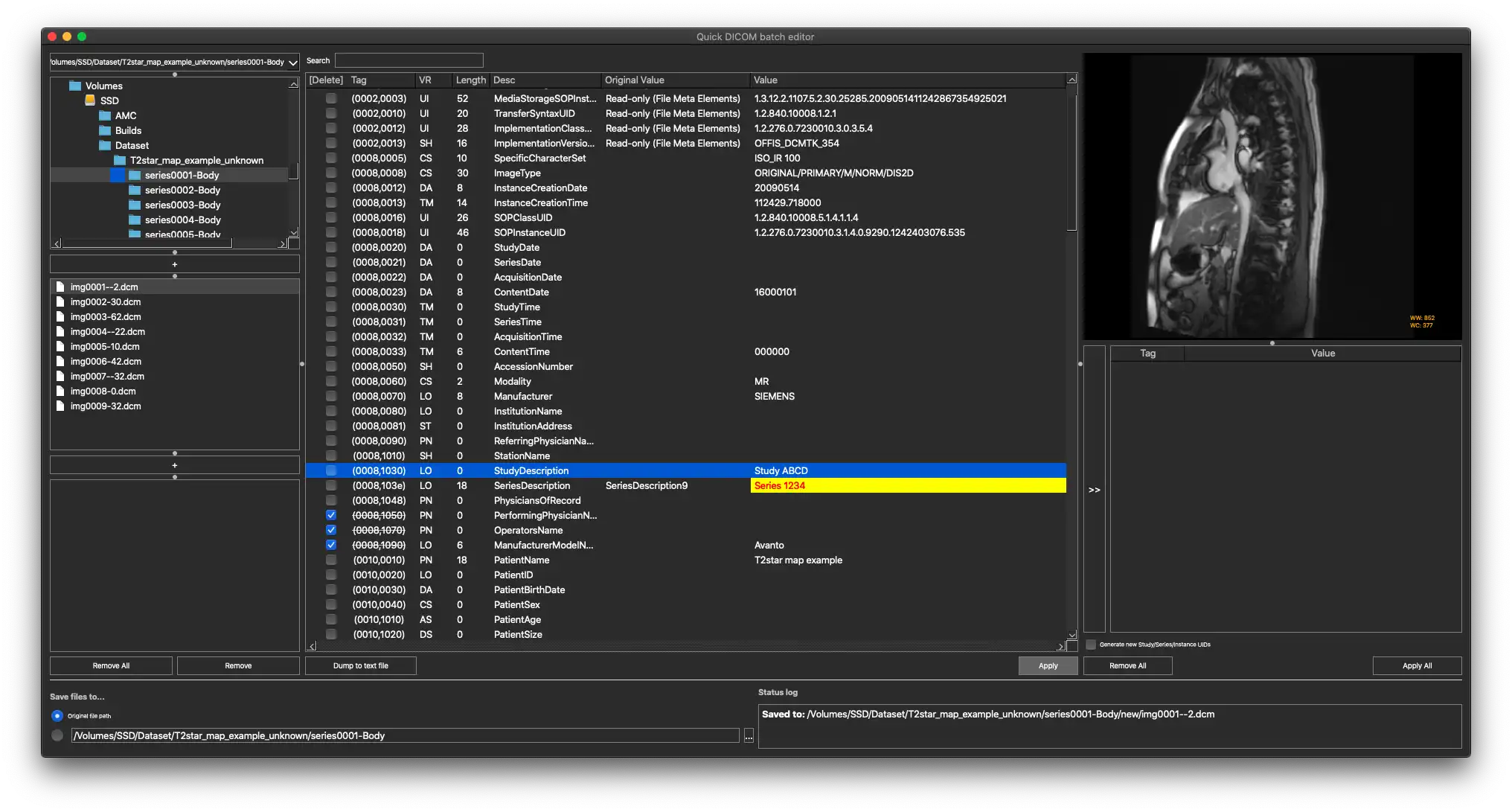Click the Dump to text file button
Screen dimensions: 1512x812
point(361,665)
